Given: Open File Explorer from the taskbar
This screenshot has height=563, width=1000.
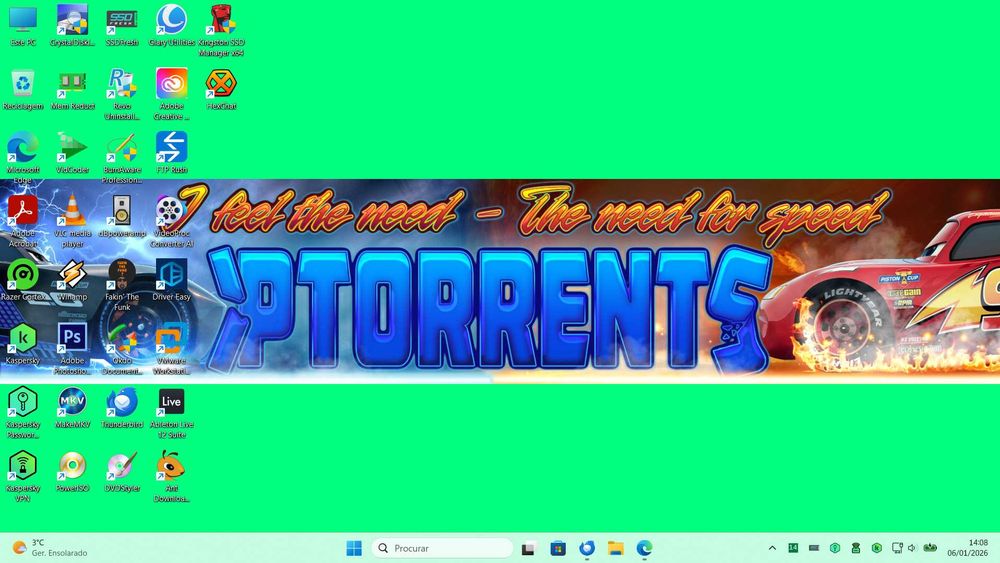Looking at the screenshot, I should point(615,548).
